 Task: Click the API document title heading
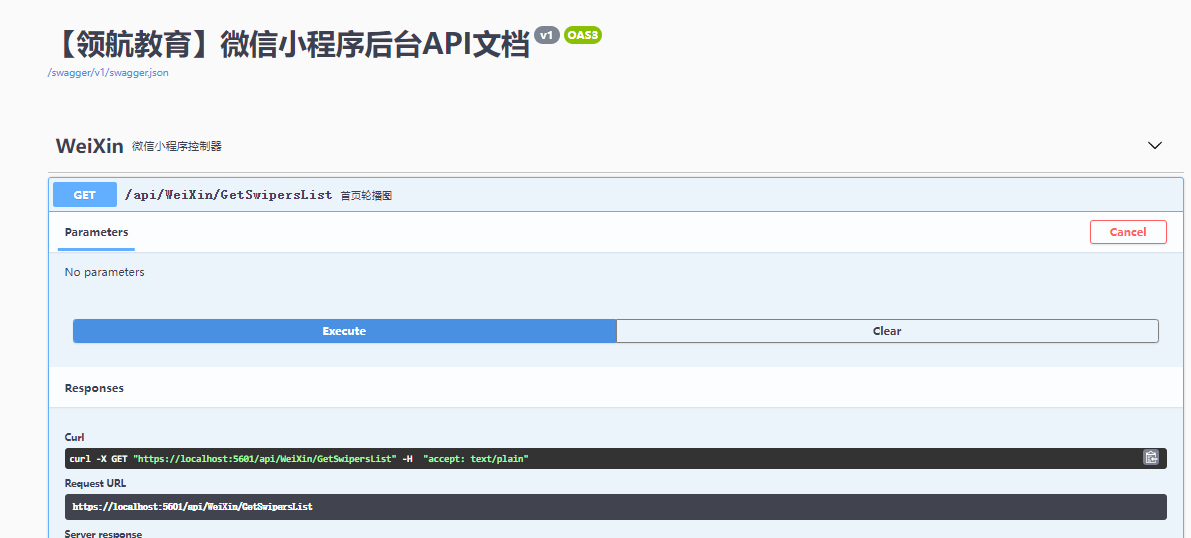(290, 45)
